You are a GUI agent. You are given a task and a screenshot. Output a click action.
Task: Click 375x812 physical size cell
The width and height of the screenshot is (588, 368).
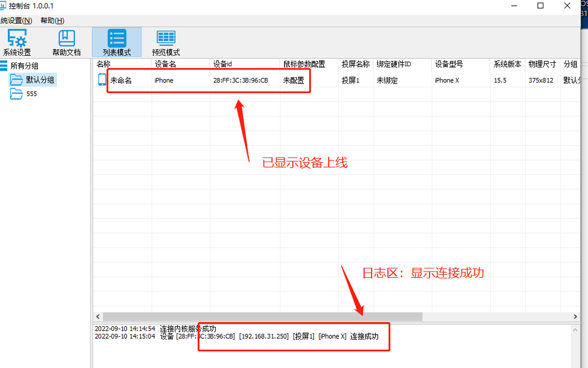(541, 80)
